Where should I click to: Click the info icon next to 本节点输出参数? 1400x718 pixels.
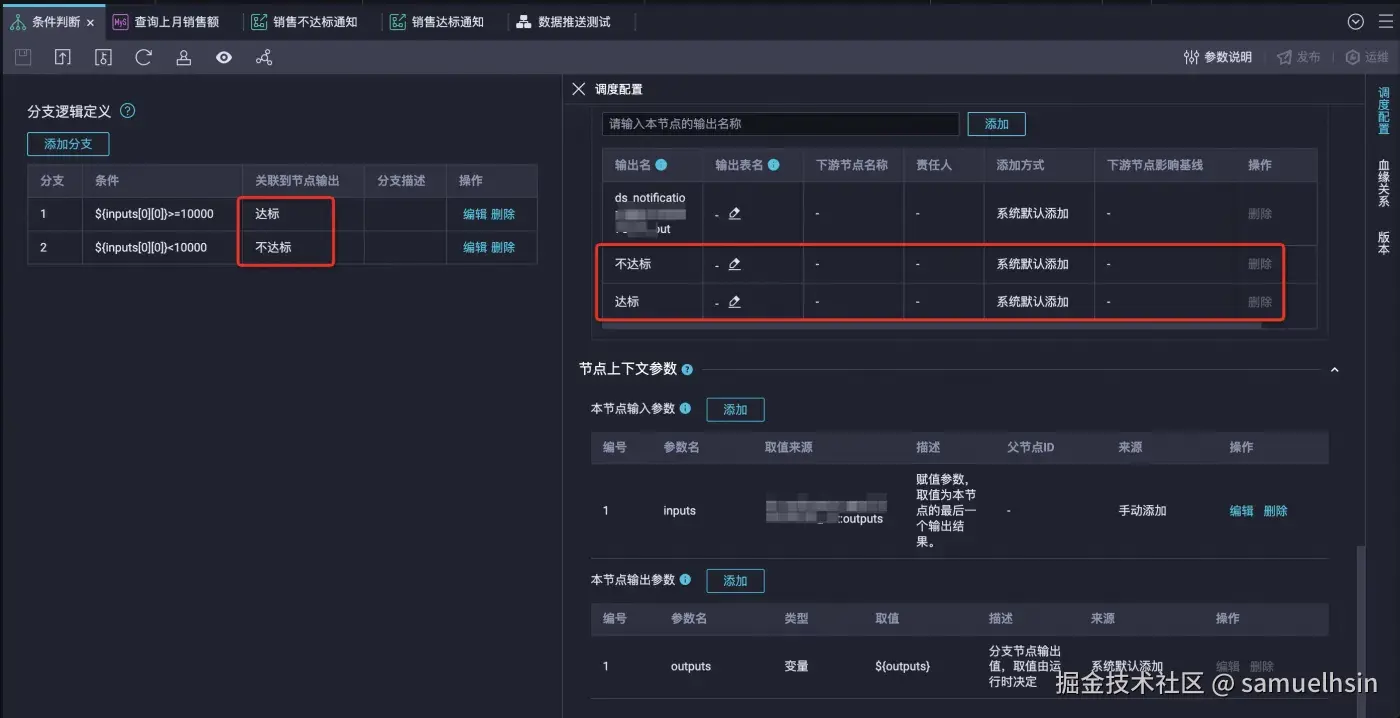tap(685, 580)
